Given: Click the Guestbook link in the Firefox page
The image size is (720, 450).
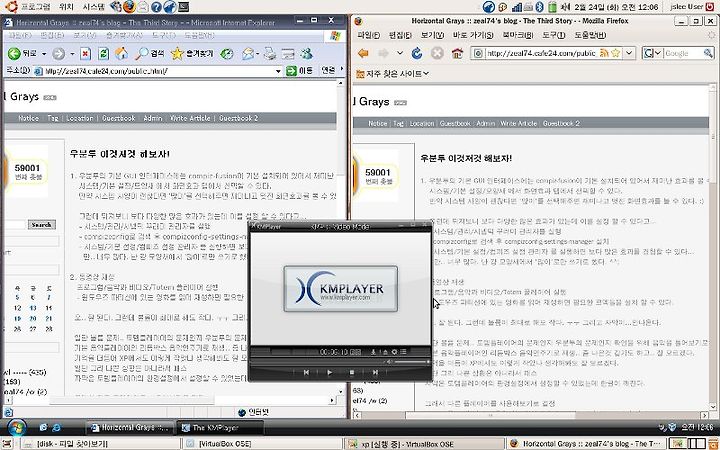Looking at the screenshot, I should coord(455,124).
